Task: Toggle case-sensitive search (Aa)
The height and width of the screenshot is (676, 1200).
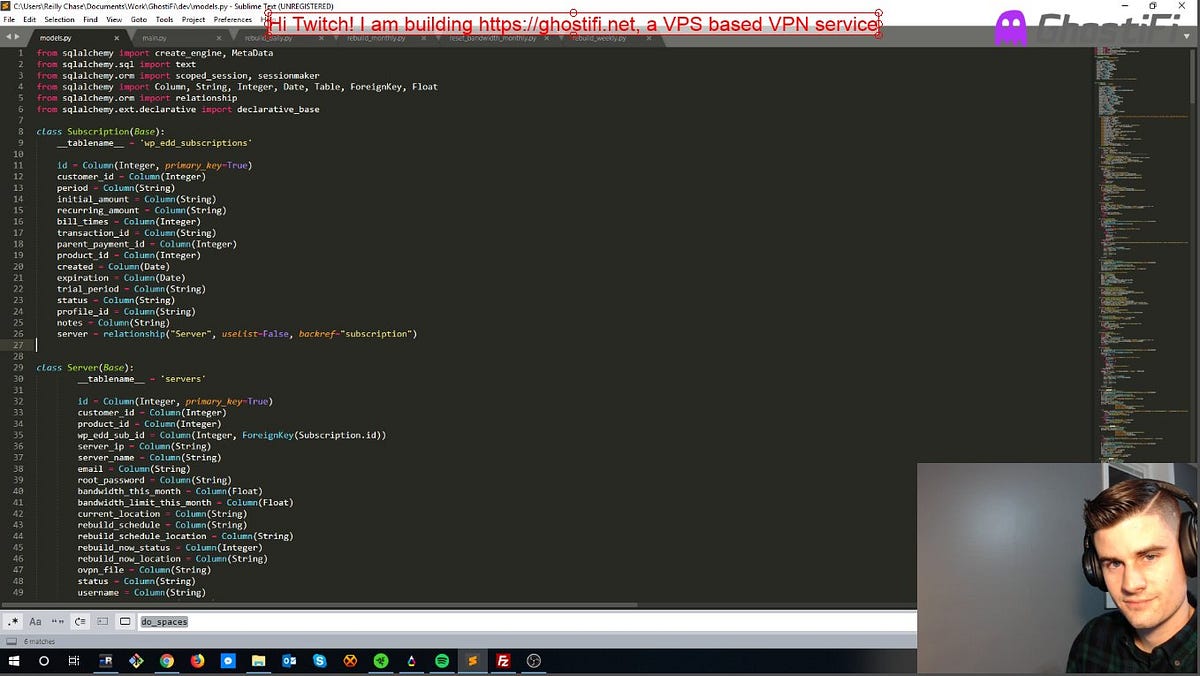Action: tap(35, 621)
